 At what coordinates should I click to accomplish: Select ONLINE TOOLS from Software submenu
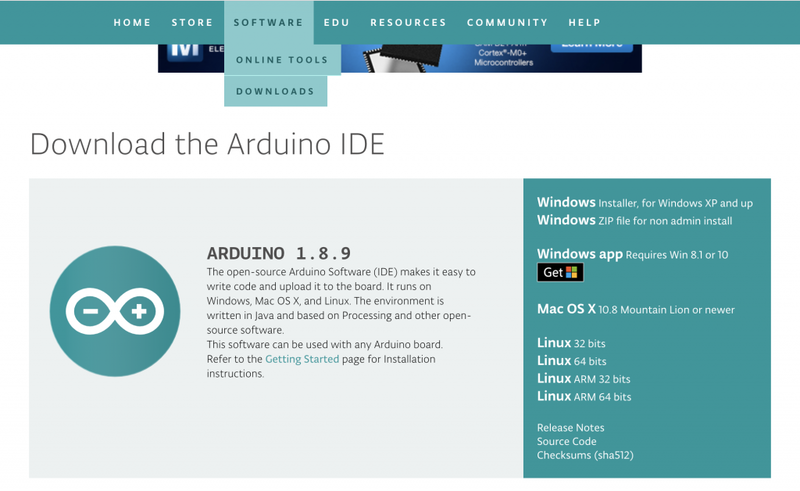tap(282, 60)
